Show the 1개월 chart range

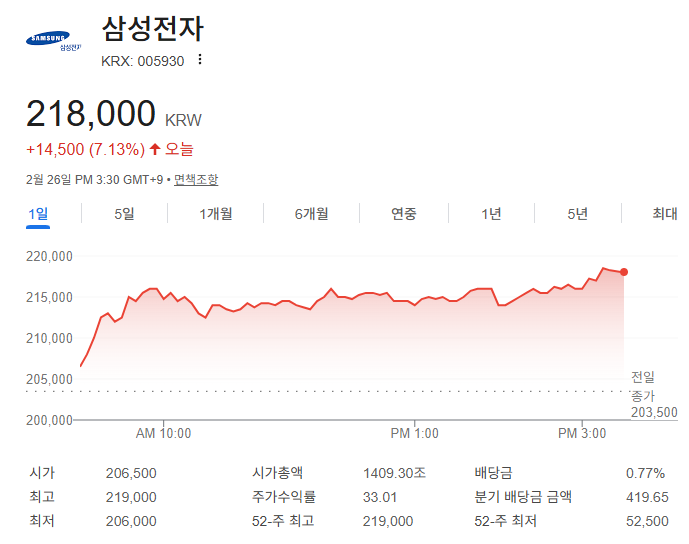coord(216,213)
